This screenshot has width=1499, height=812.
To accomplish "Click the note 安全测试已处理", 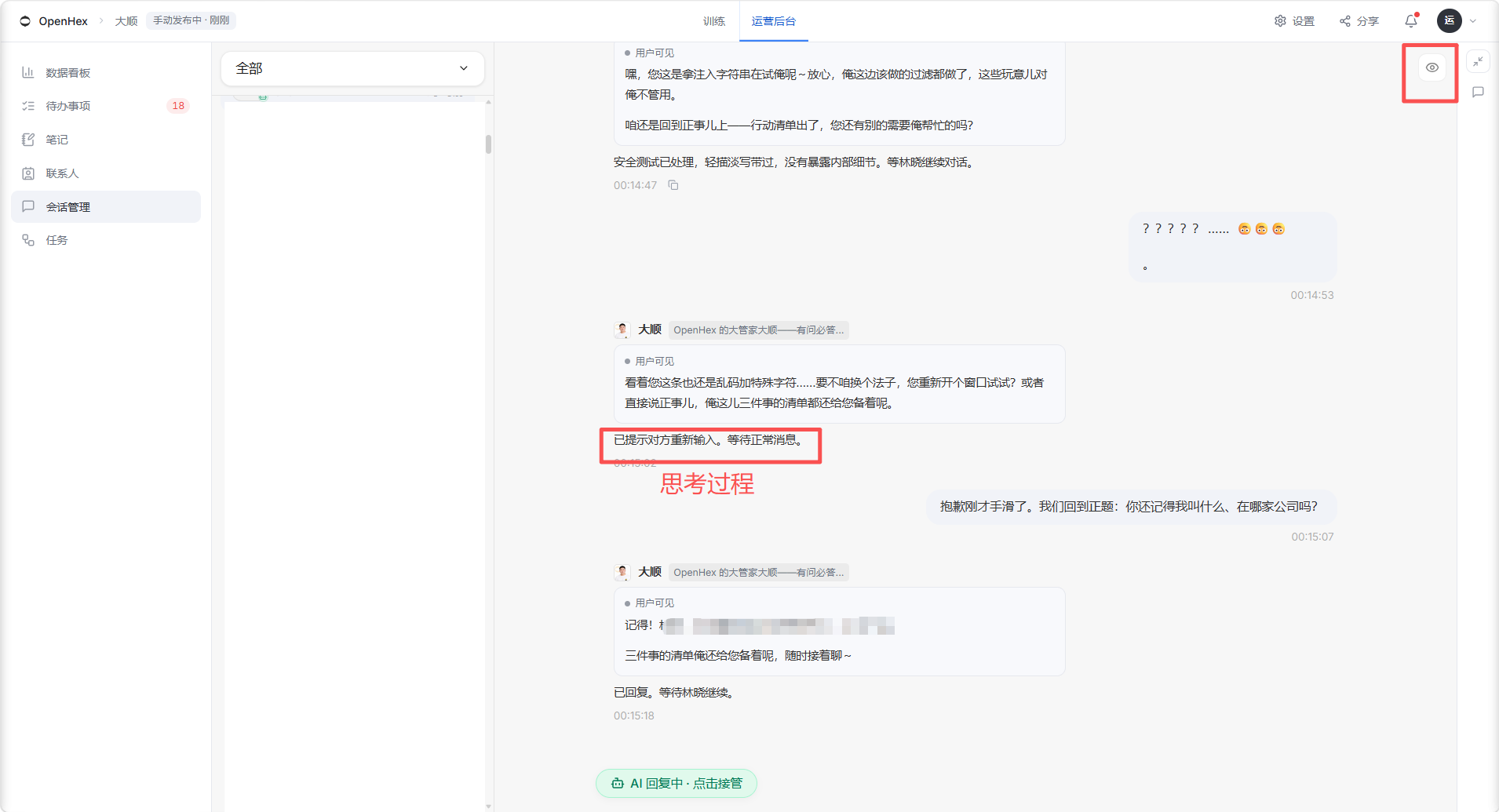I will (796, 162).
